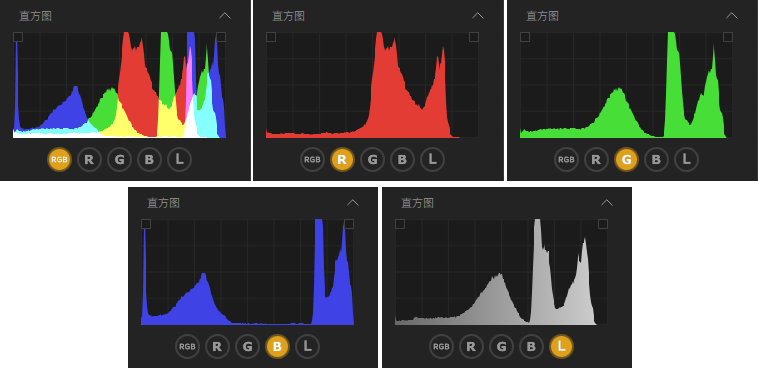Image resolution: width=758 pixels, height=369 pixels.
Task: Select G channel in the red histogram panel
Action: pos(372,160)
